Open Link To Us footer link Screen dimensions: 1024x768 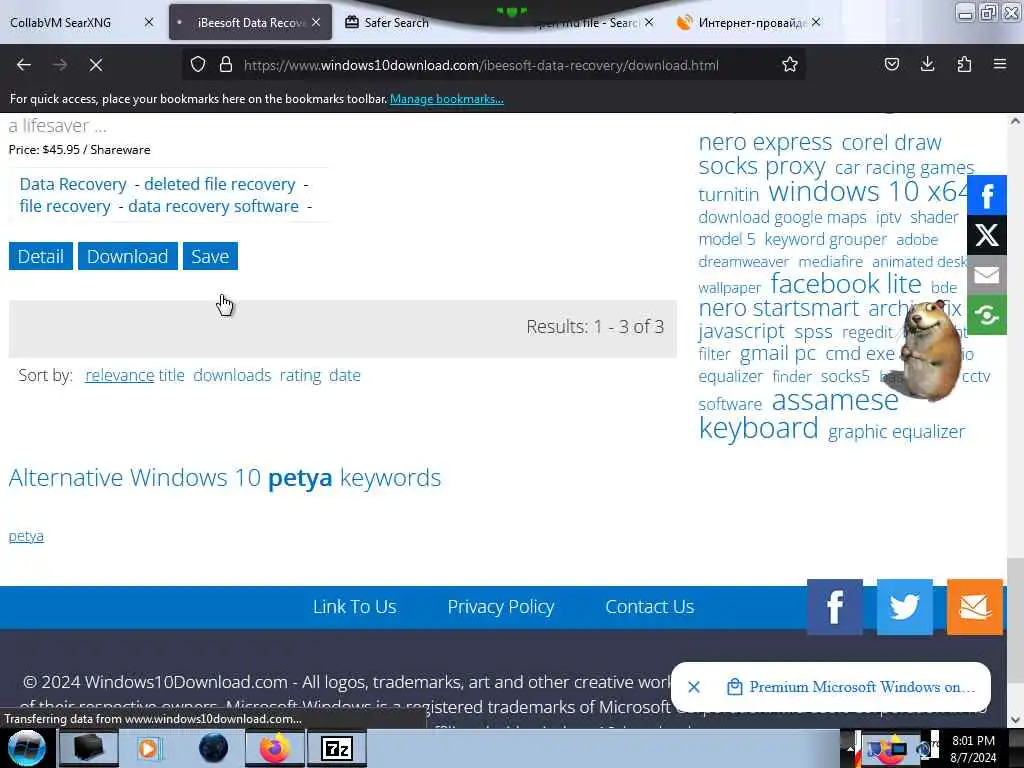(355, 607)
